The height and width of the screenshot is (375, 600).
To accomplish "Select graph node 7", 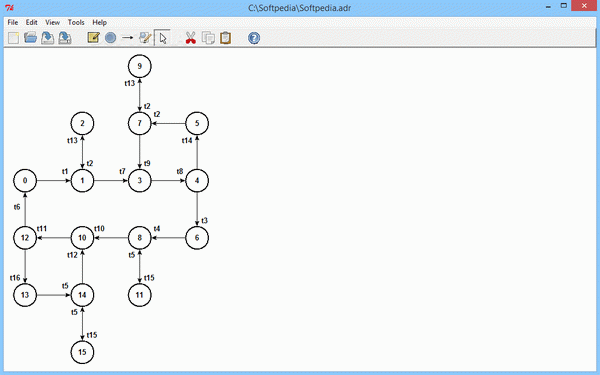I will 140,123.
